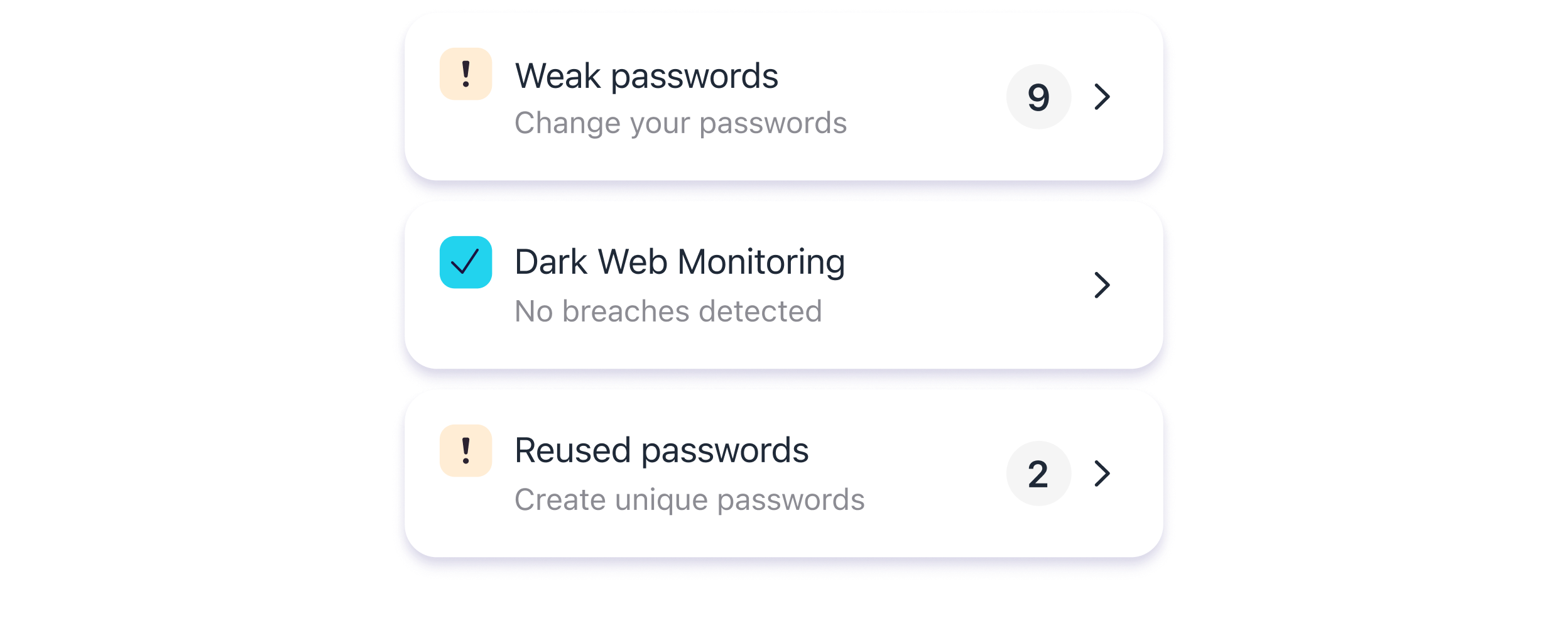The height and width of the screenshot is (628, 1568).
Task: Click the word "Reused" in the bottom card
Action: [x=572, y=451]
